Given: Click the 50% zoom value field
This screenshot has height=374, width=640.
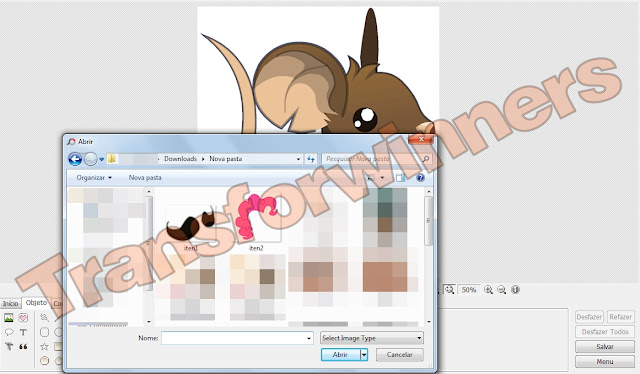Looking at the screenshot, I should coord(469,289).
